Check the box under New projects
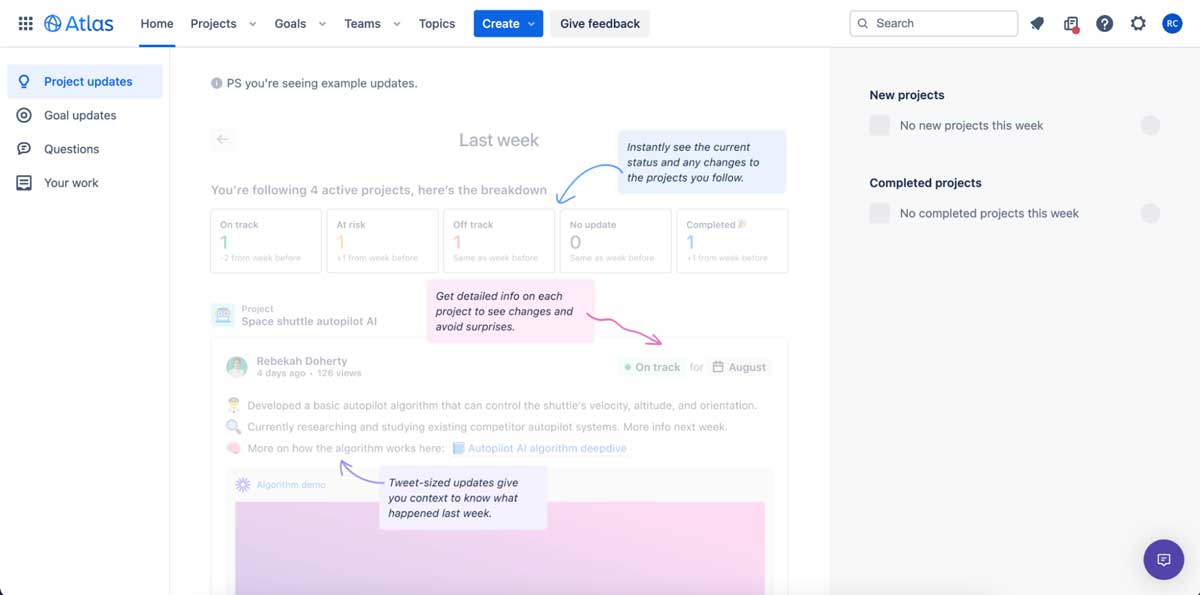 tap(879, 125)
